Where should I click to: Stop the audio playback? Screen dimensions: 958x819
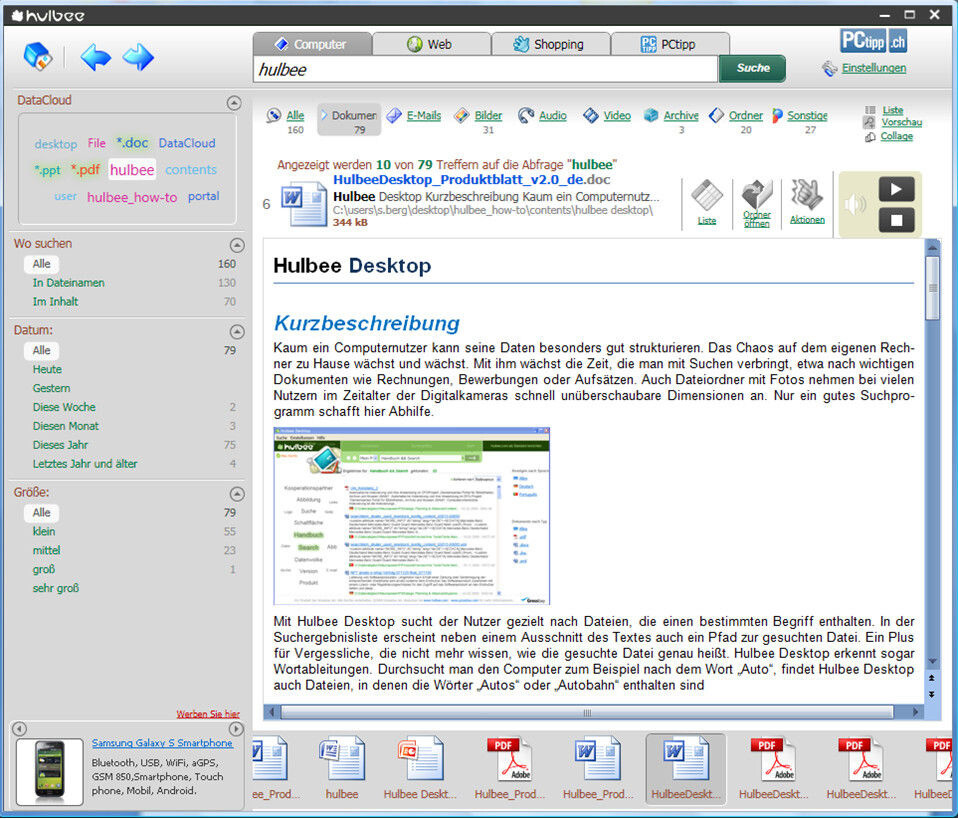tap(896, 220)
